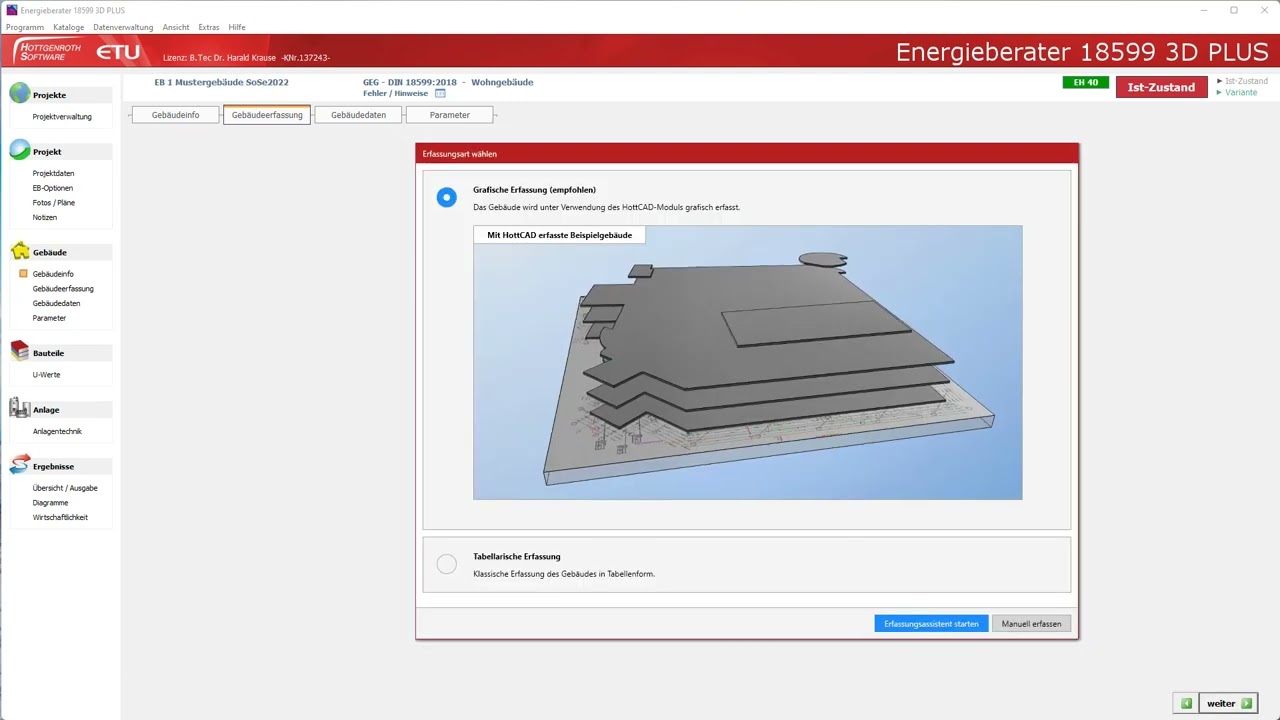Viewport: 1280px width, 720px height.
Task: Open the Programm menu
Action: (x=25, y=27)
